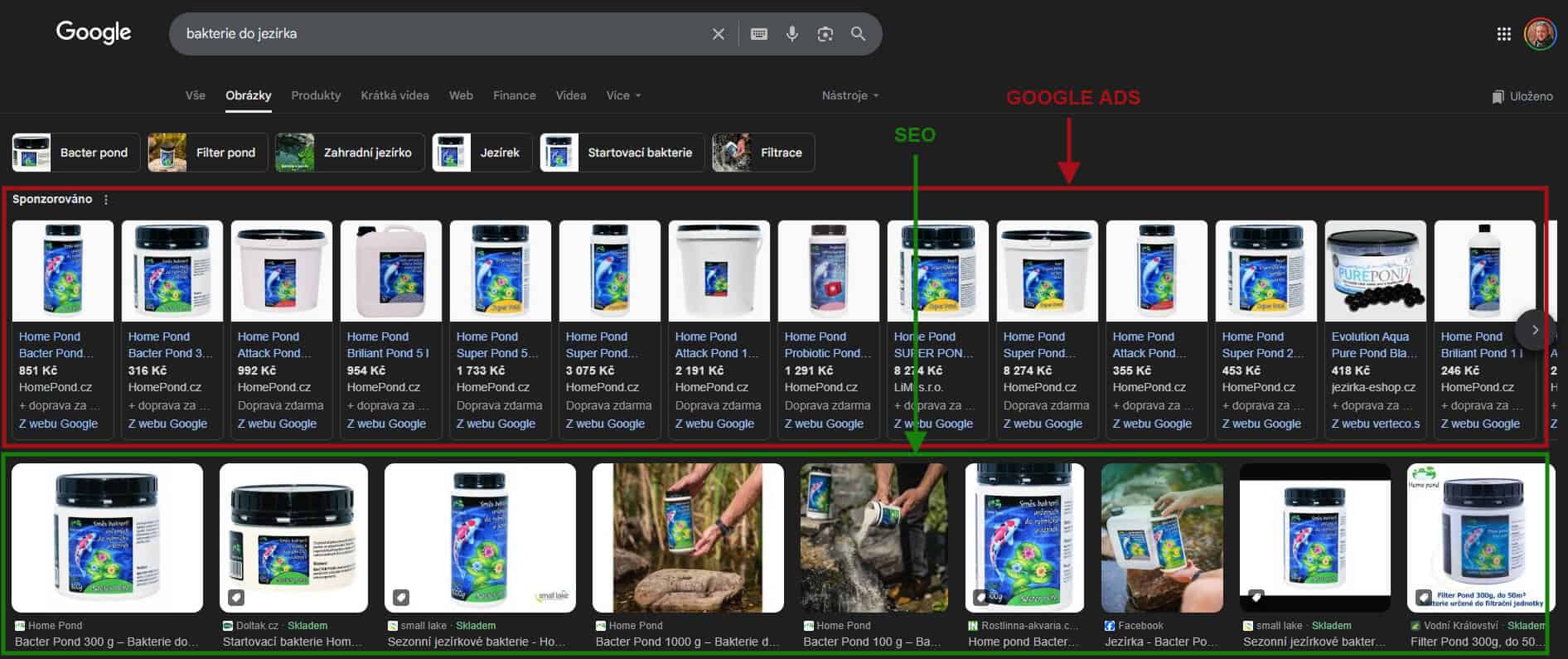Switch to the Videa tab

pos(570,95)
